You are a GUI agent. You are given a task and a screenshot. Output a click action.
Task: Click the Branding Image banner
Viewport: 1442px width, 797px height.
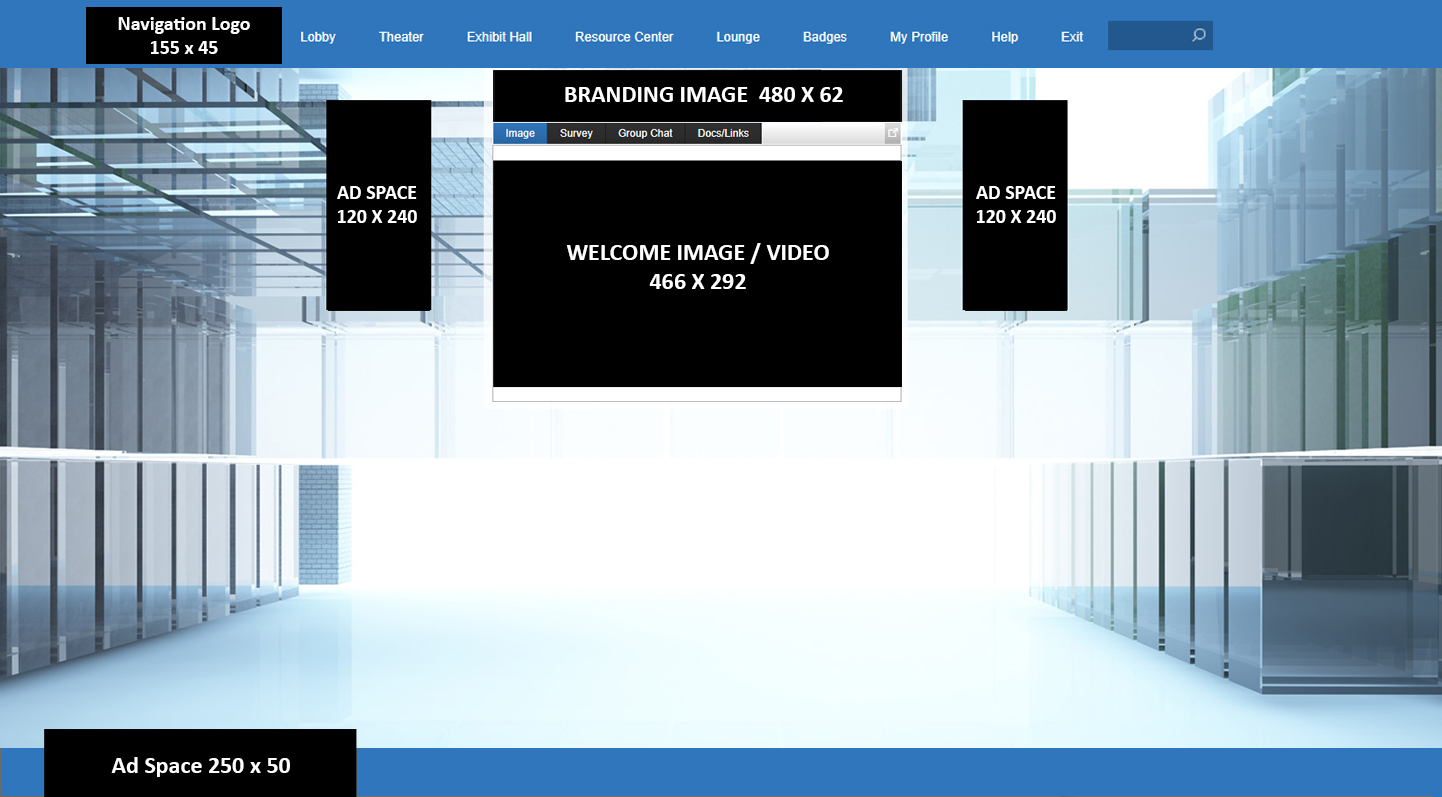[x=697, y=95]
